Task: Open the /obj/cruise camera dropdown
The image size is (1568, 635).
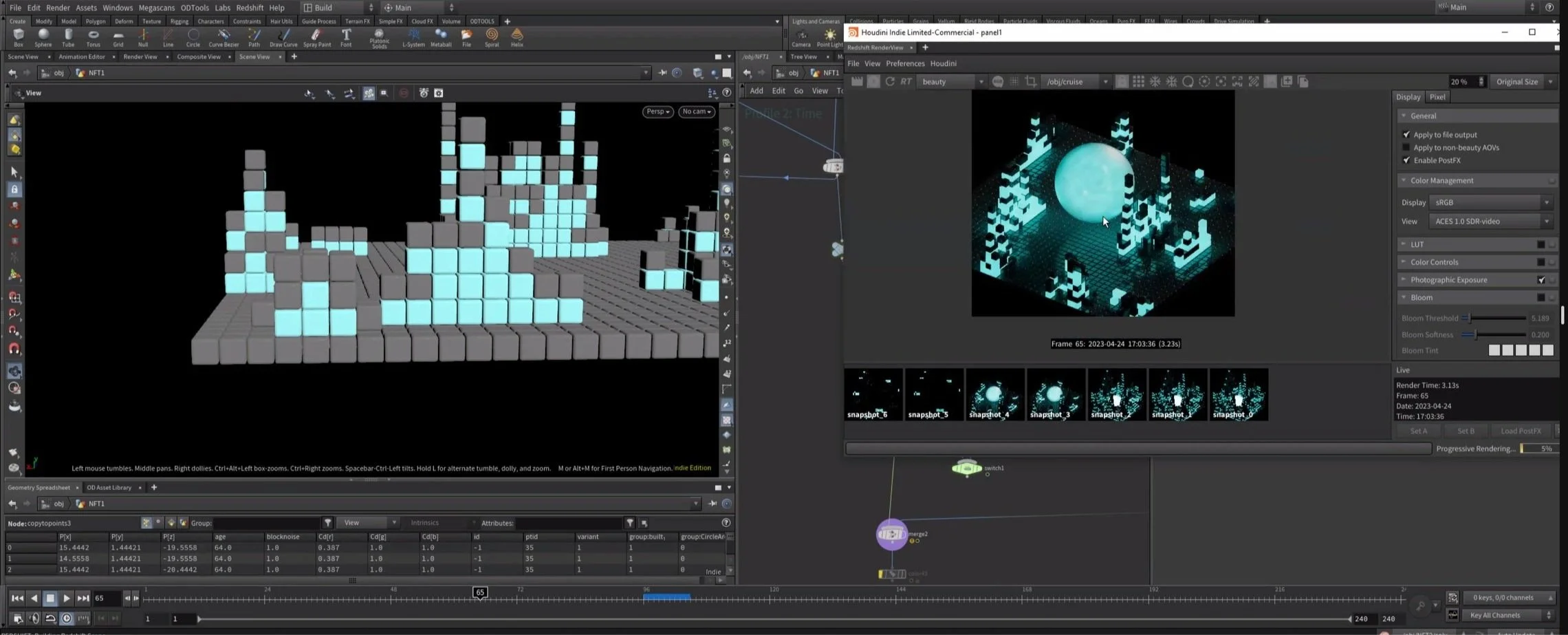Action: 1076,82
